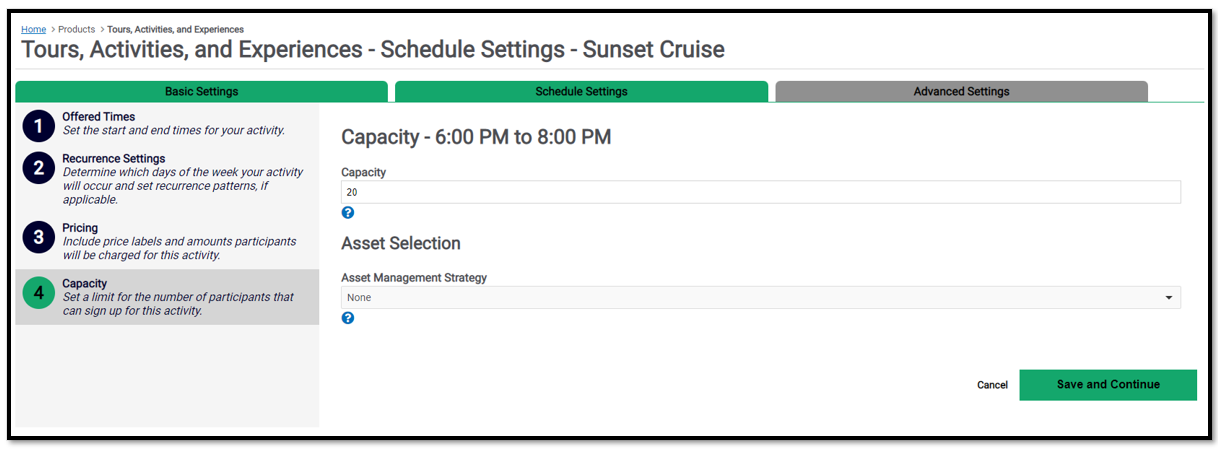Open Tours, Activities, and Experiences breadcrumb
The width and height of the screenshot is (1218, 452).
(175, 29)
